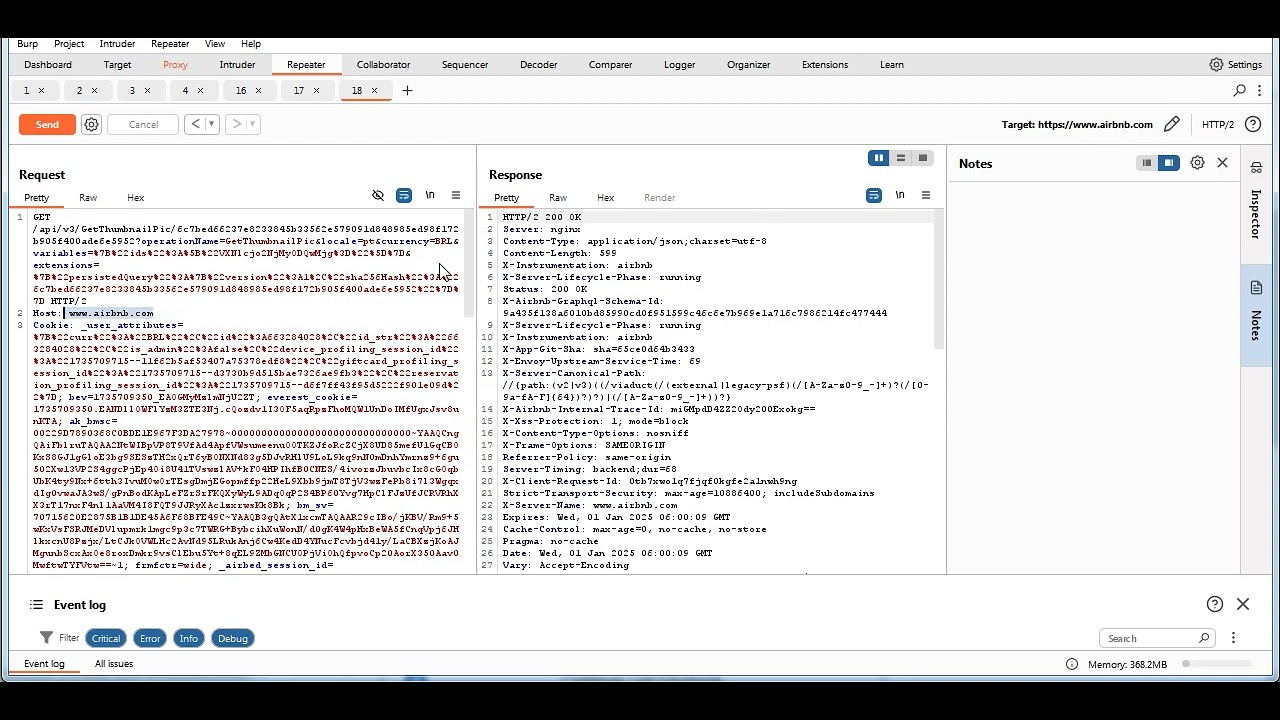Viewport: 1280px width, 720px height.
Task: Switch to the Proxy tab
Action: coord(175,65)
